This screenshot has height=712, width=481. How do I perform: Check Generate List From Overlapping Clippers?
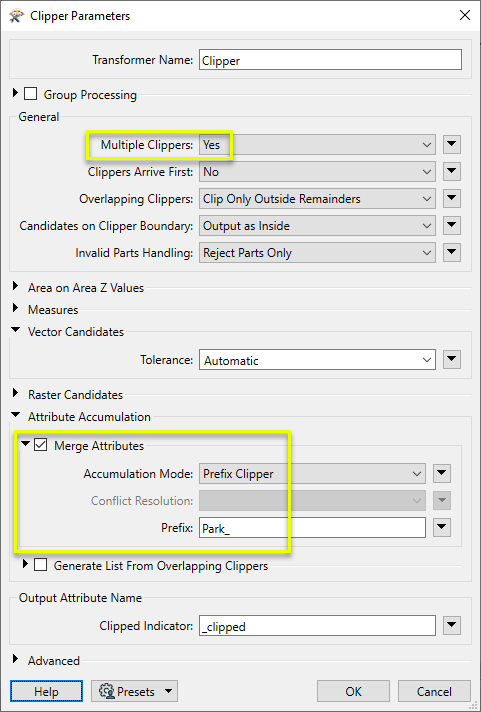pos(40,565)
